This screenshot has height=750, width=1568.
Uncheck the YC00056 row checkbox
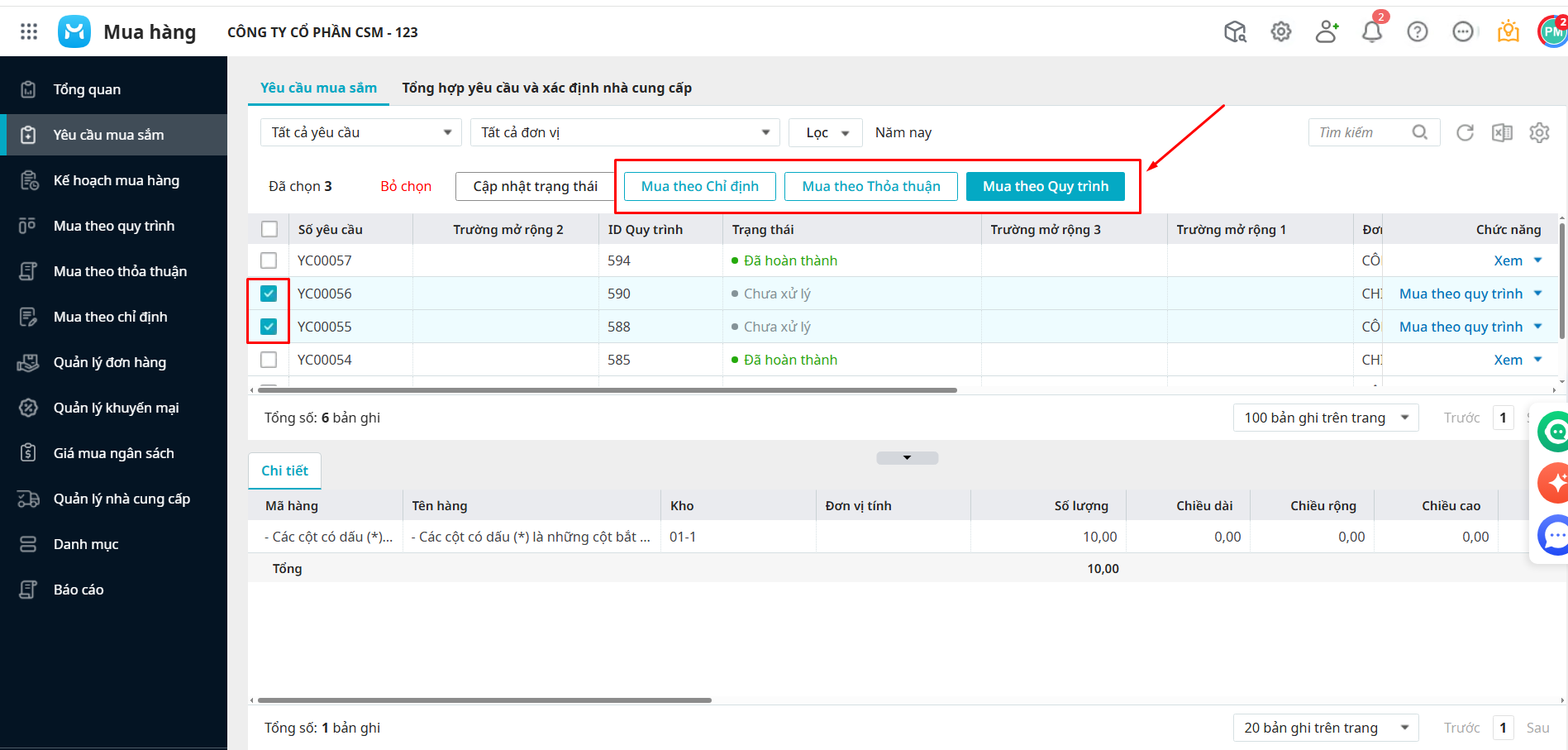click(x=269, y=294)
